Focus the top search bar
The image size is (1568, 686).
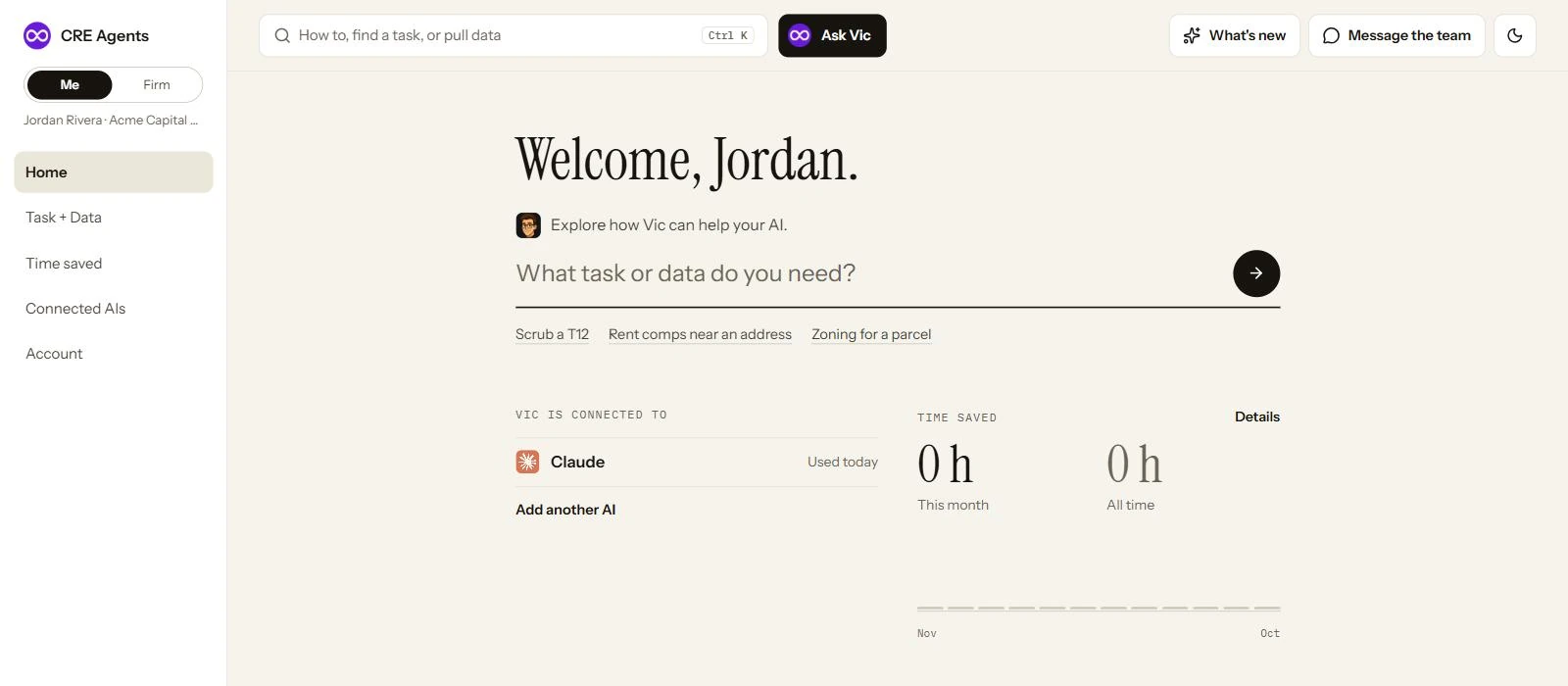pyautogui.click(x=514, y=35)
